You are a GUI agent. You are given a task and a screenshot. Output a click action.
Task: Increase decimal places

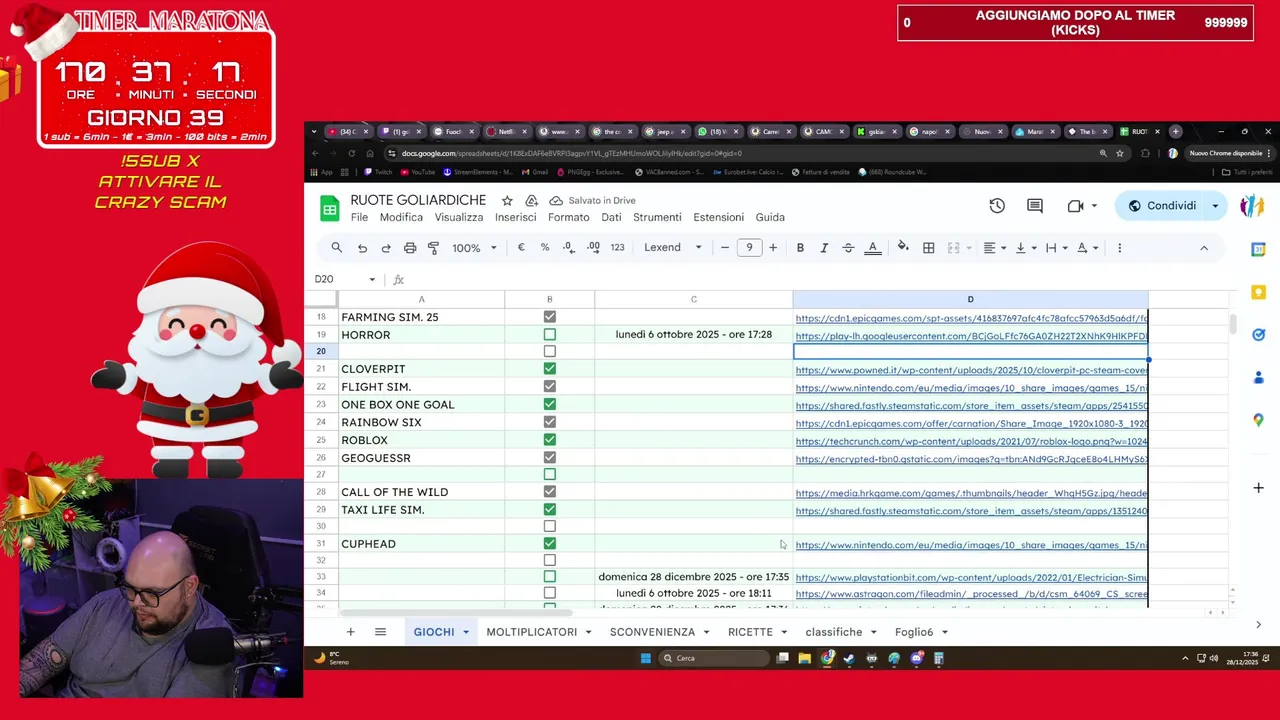click(593, 248)
